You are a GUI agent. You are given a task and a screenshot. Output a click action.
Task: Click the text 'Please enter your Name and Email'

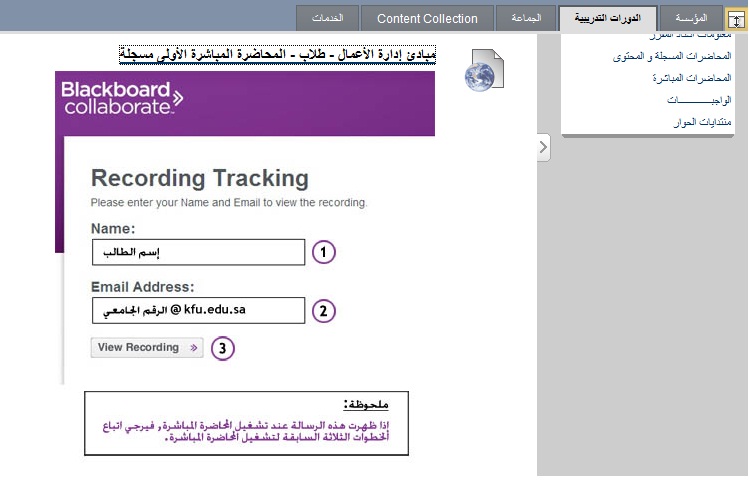(x=175, y=203)
